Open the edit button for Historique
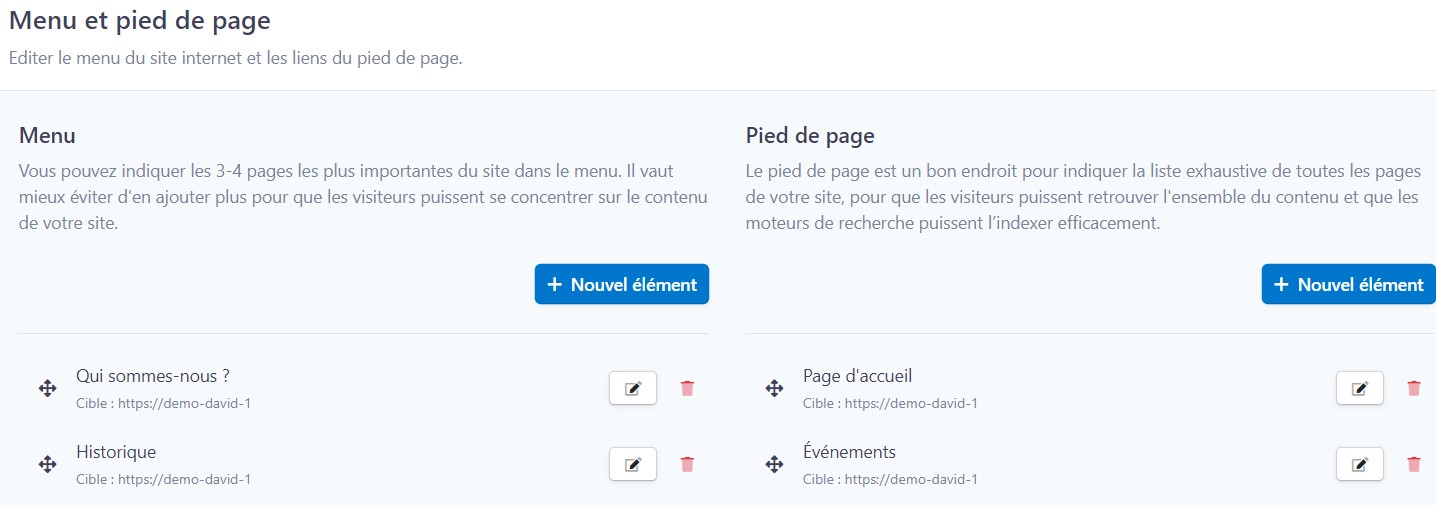This screenshot has width=1436, height=505. [632, 464]
